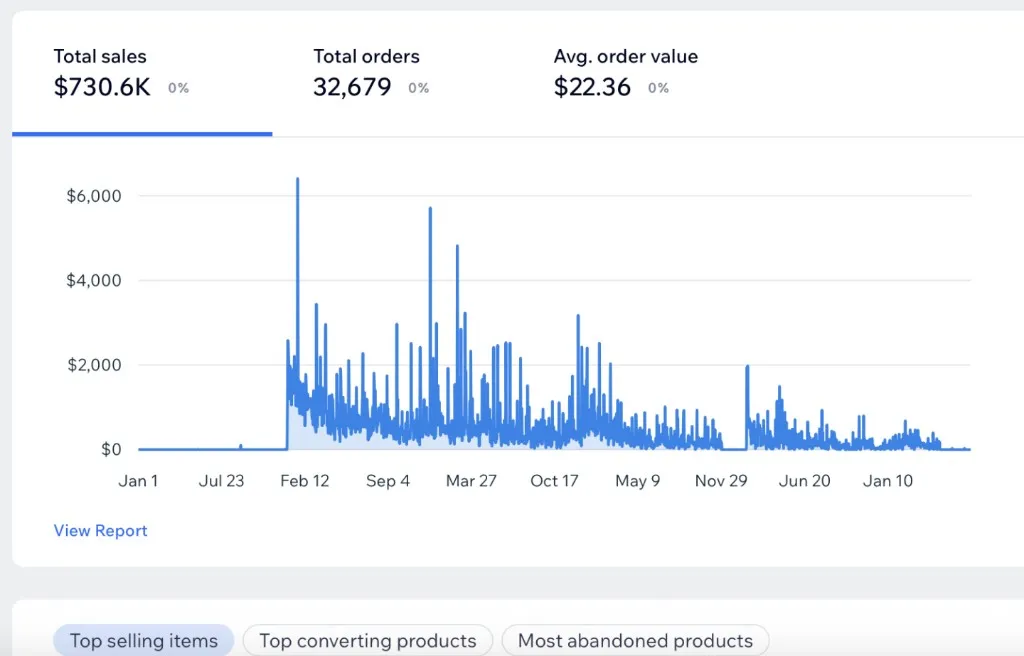
Task: Click the $22.36 average order value figure
Action: tap(592, 88)
